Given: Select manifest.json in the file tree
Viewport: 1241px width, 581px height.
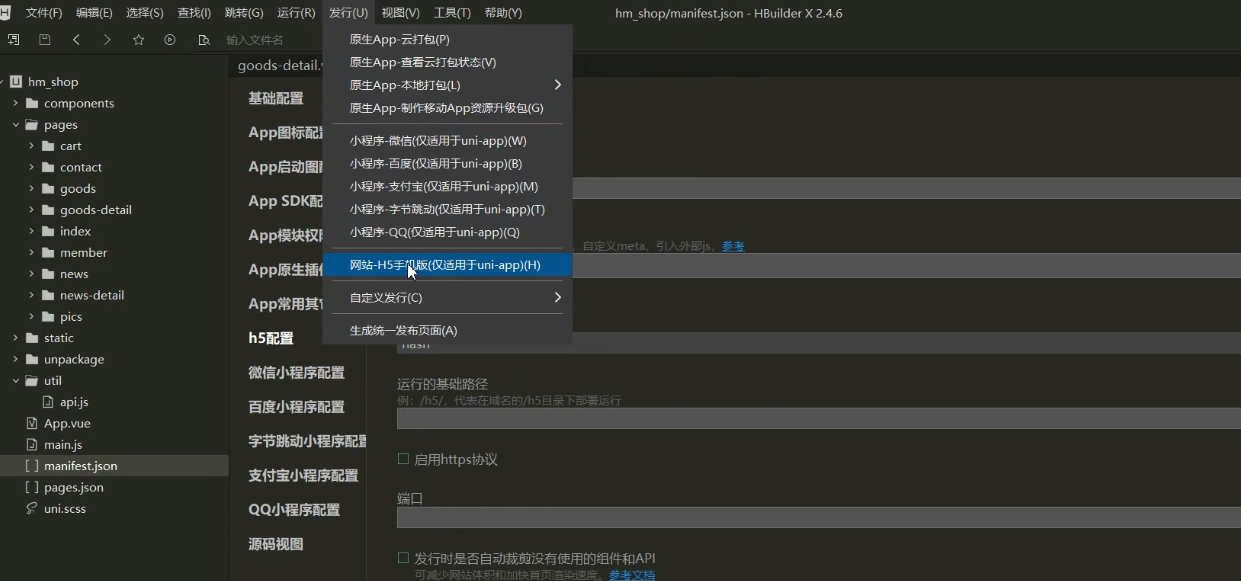Looking at the screenshot, I should 114,466.
